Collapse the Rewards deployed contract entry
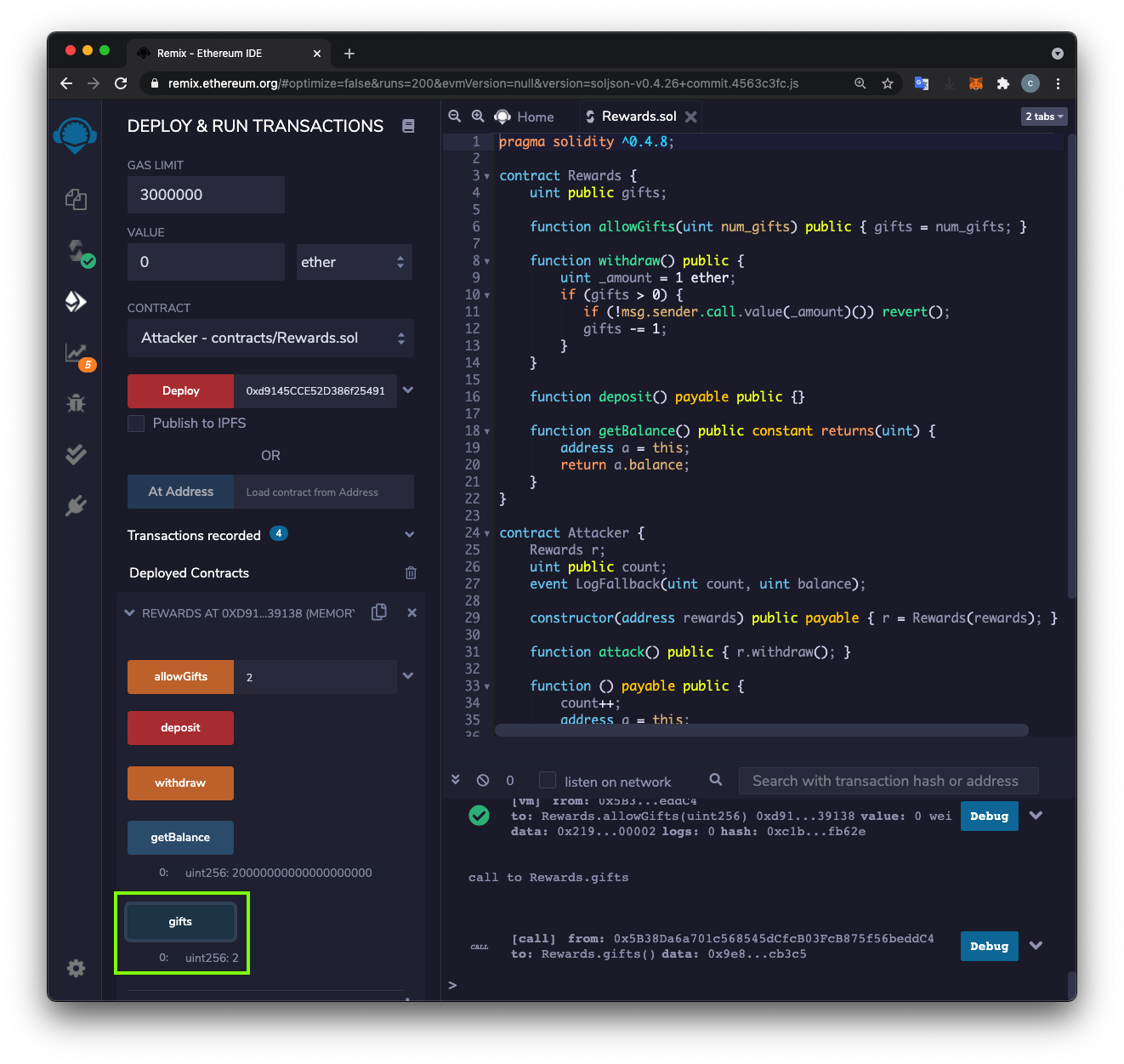The image size is (1124, 1064). pos(130,612)
